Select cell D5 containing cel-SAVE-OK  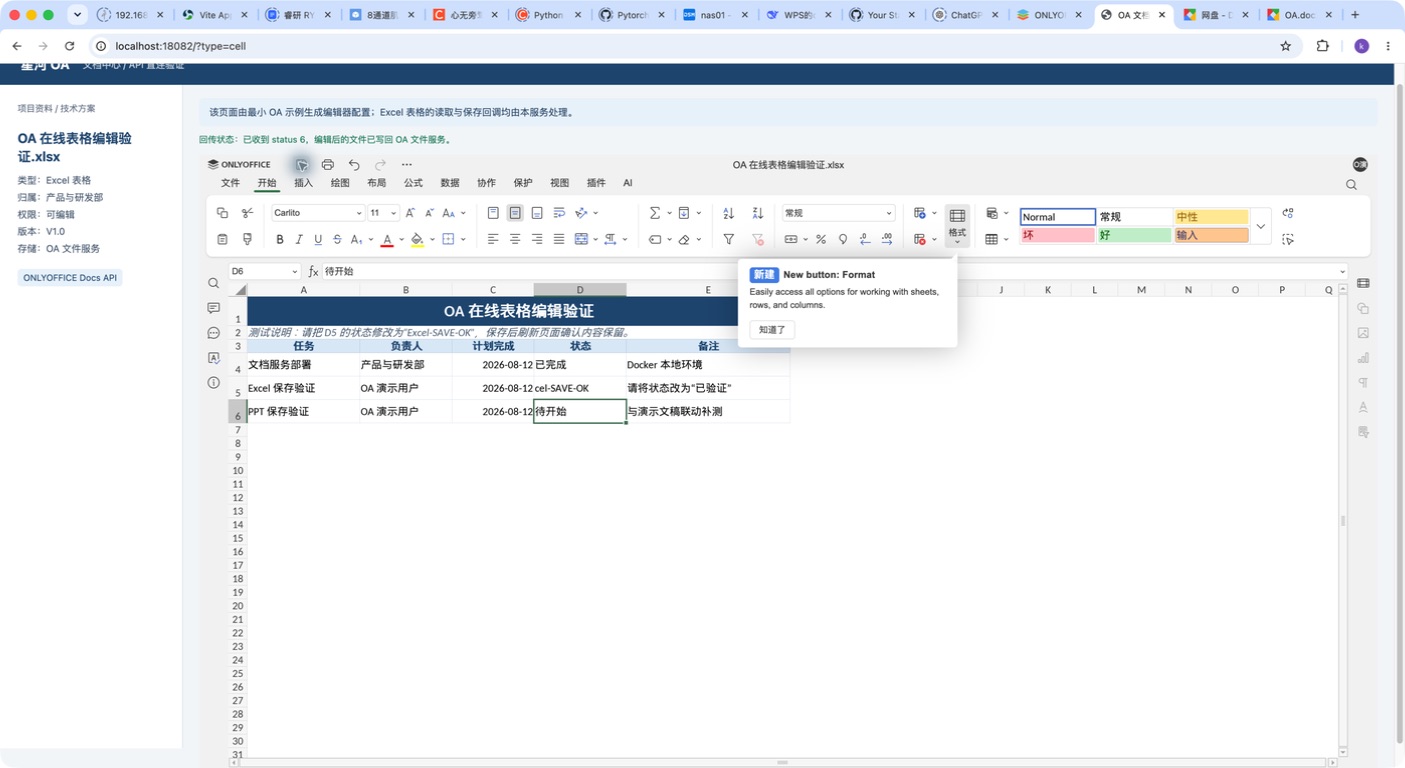pos(580,388)
